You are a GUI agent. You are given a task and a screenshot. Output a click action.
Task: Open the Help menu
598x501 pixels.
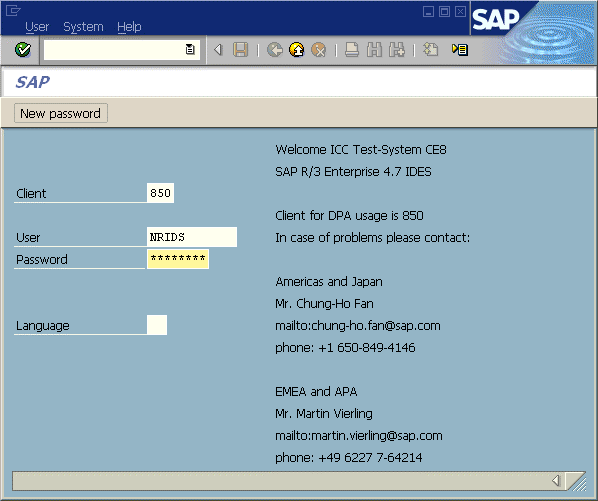coord(129,27)
